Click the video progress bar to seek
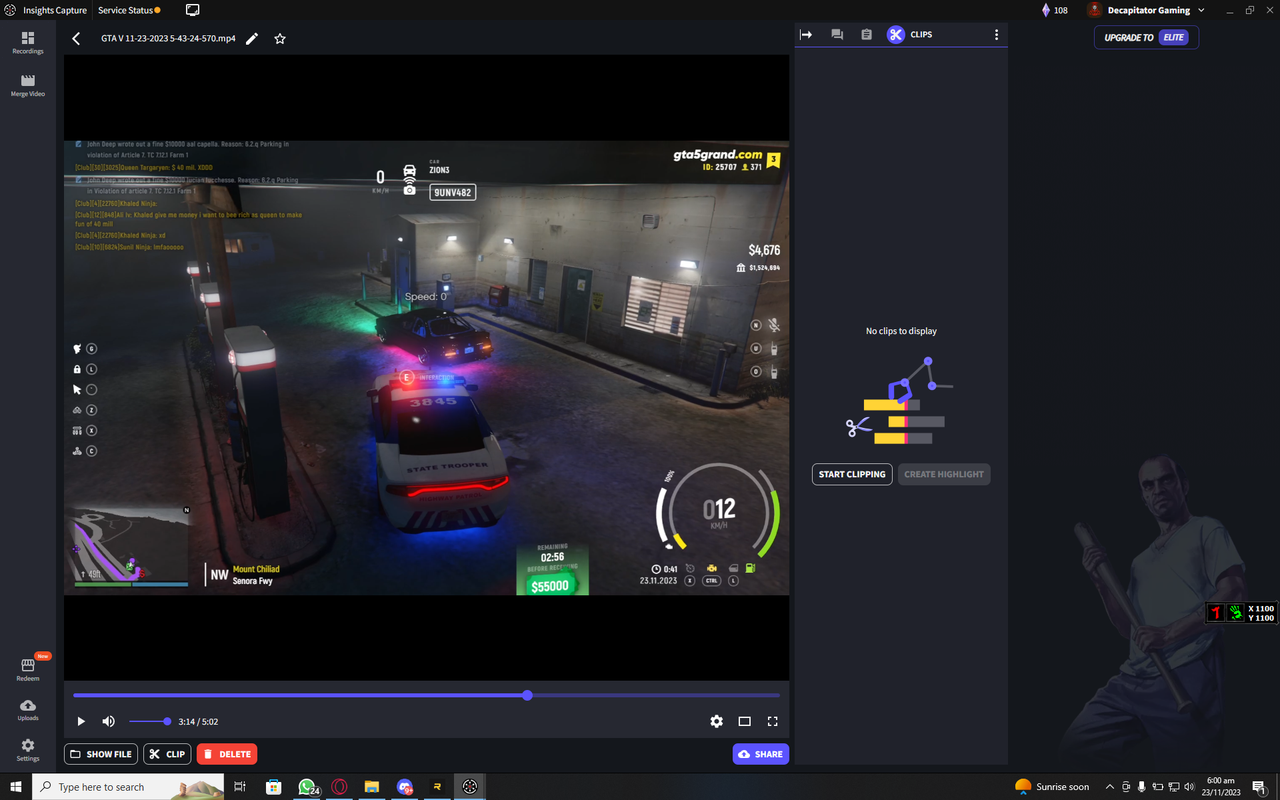Viewport: 1280px width, 800px height. (x=426, y=695)
